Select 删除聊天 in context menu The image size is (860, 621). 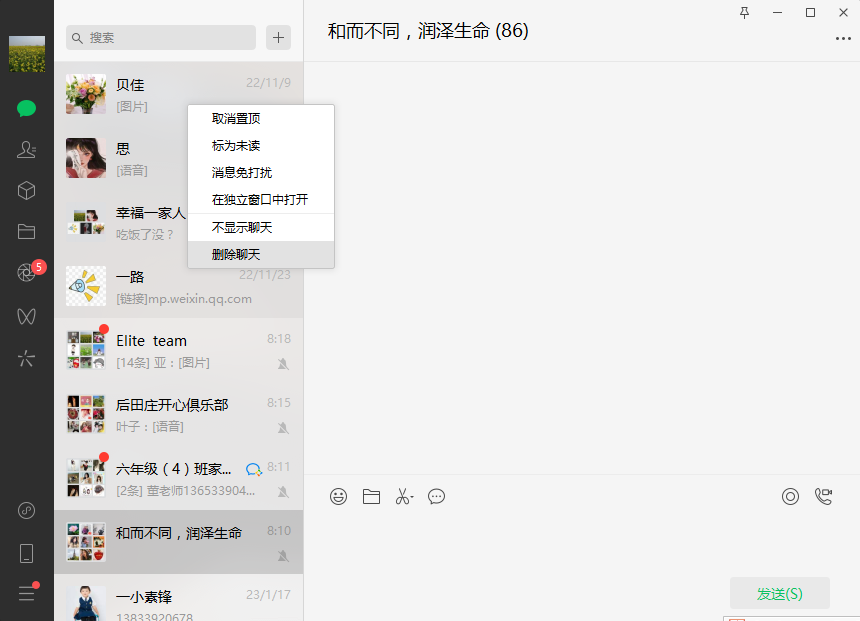(261, 254)
